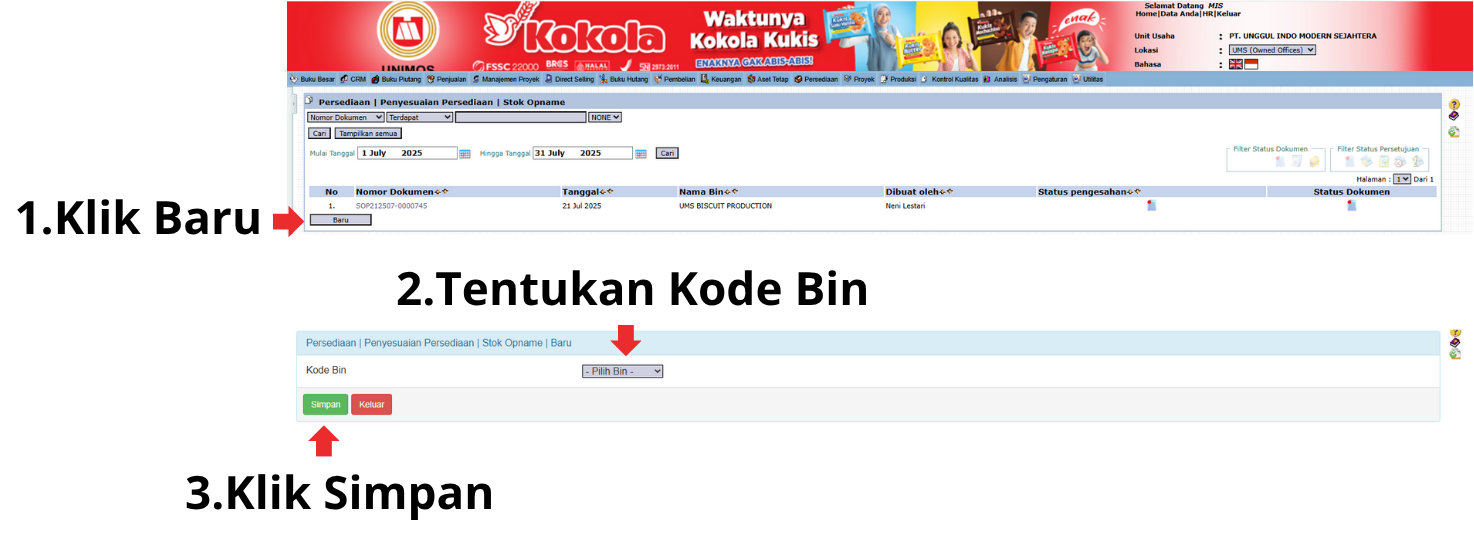Click first icon in Filter Status Persetujuan
This screenshot has height=534, width=1474.
pos(1349,162)
